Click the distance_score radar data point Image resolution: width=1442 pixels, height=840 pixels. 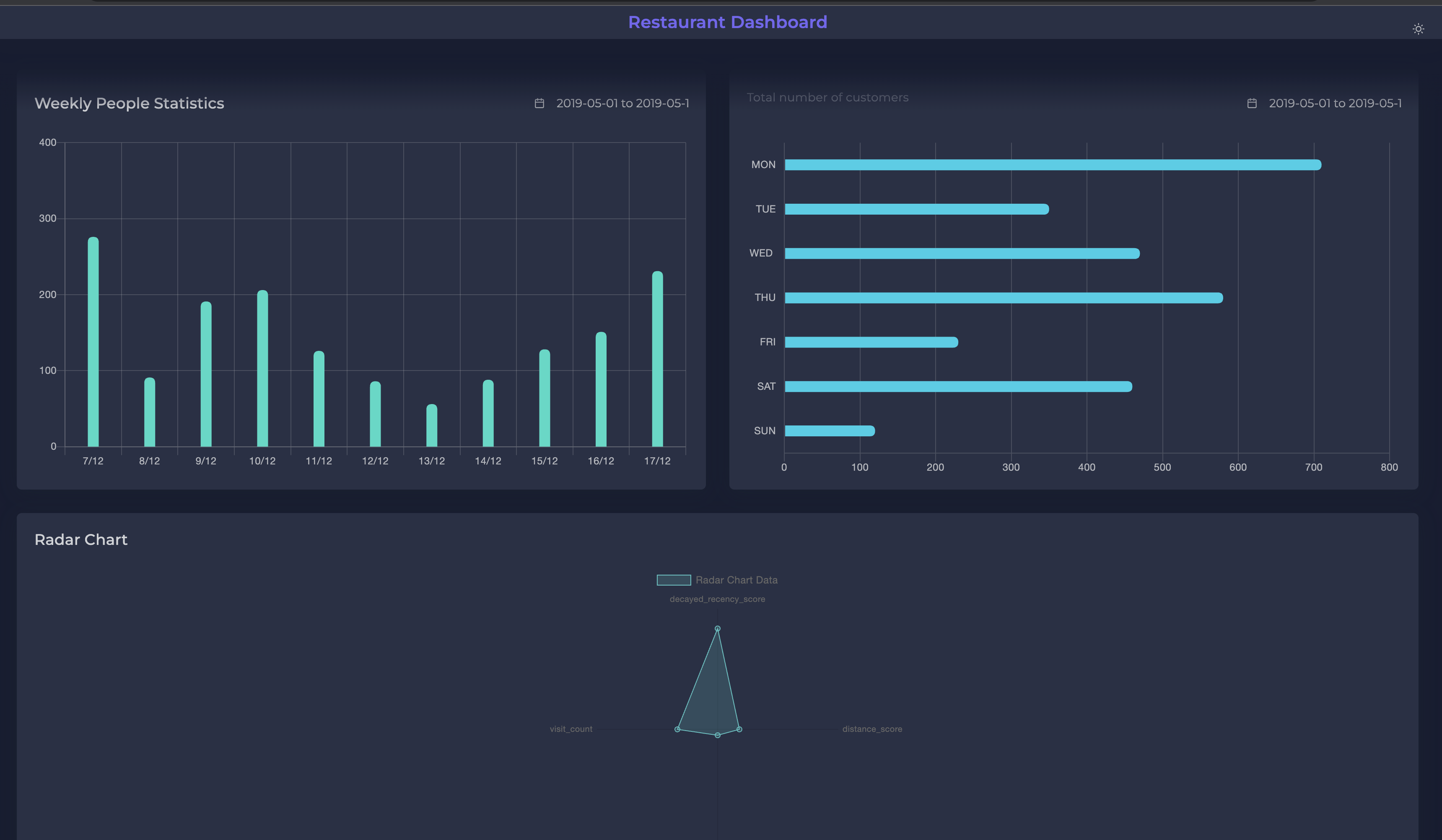(739, 729)
